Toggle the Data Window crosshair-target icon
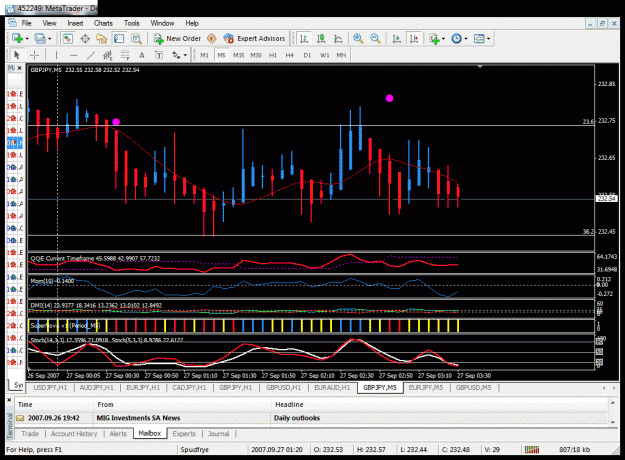 coord(85,39)
